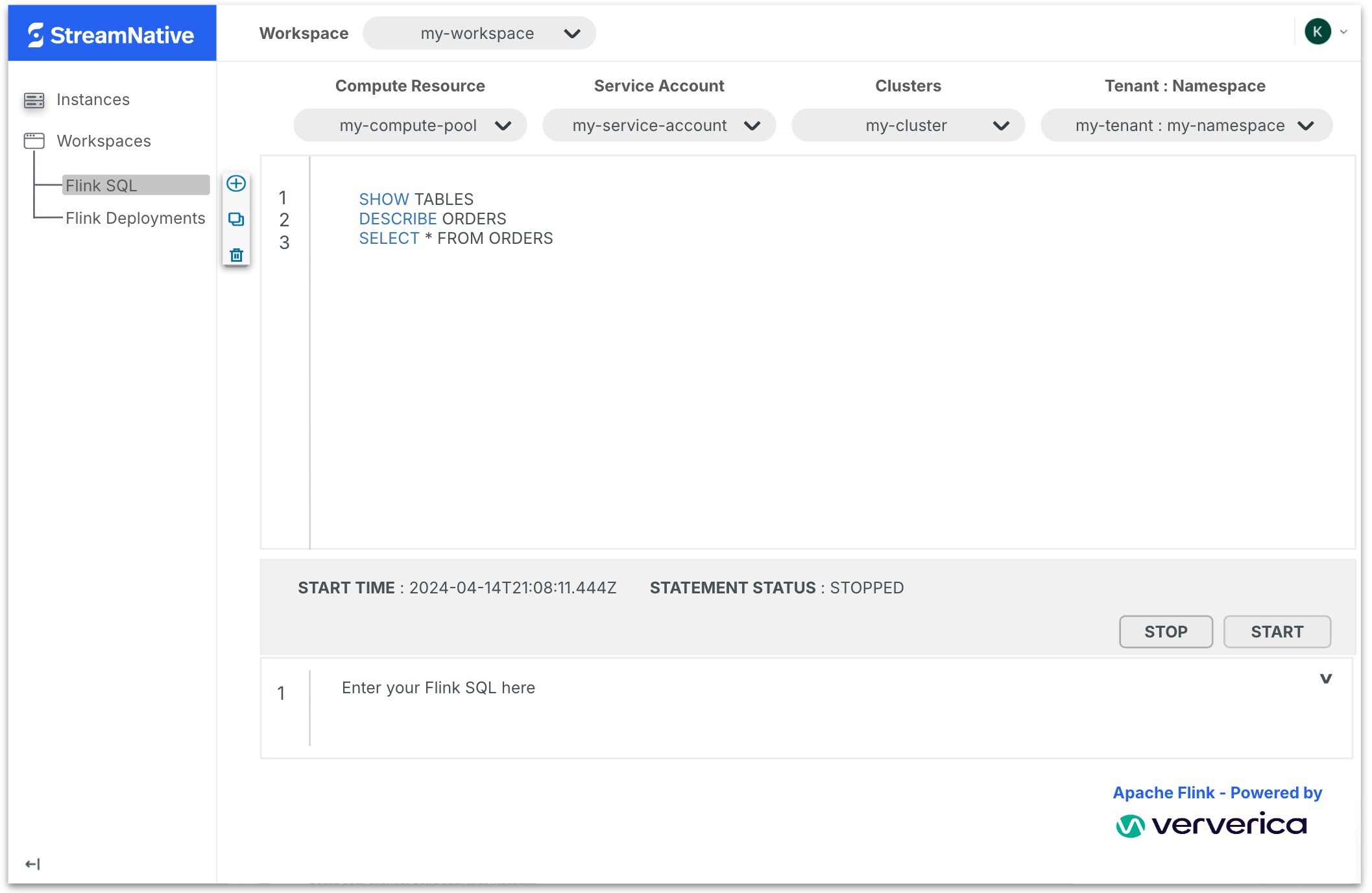Follow the Apache Flink - Powered by link
This screenshot has width=1372, height=893.
[x=1217, y=792]
